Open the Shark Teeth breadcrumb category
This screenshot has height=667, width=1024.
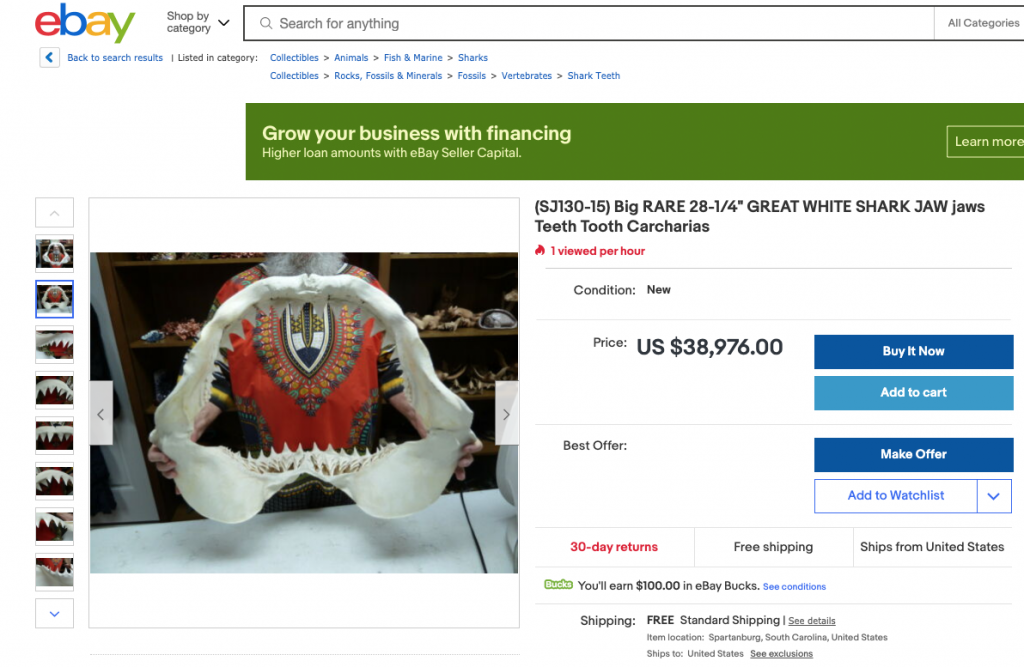(x=594, y=76)
